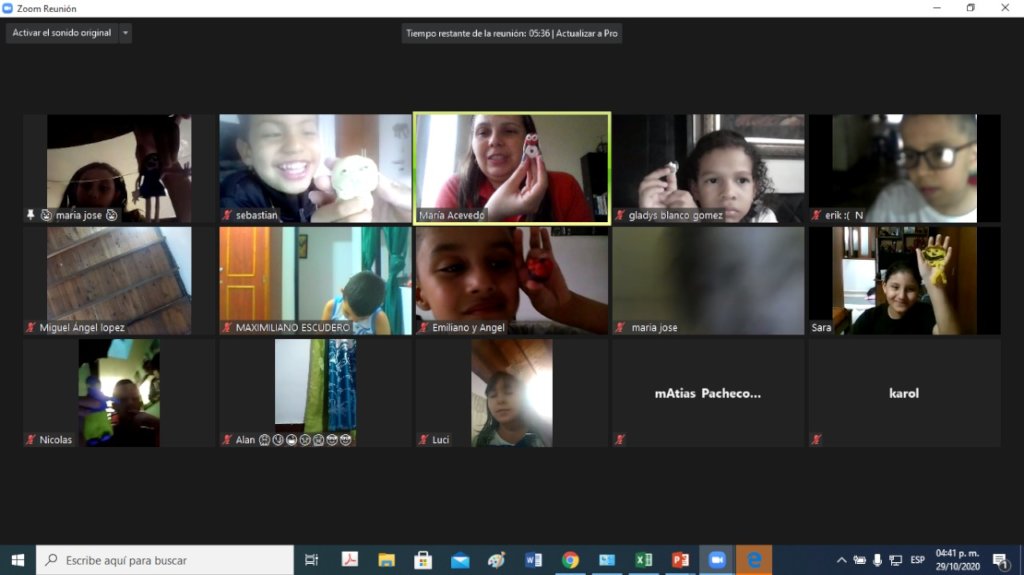Select the mAtias Pacheco participant tile
Image resolution: width=1024 pixels, height=575 pixels.
click(708, 392)
